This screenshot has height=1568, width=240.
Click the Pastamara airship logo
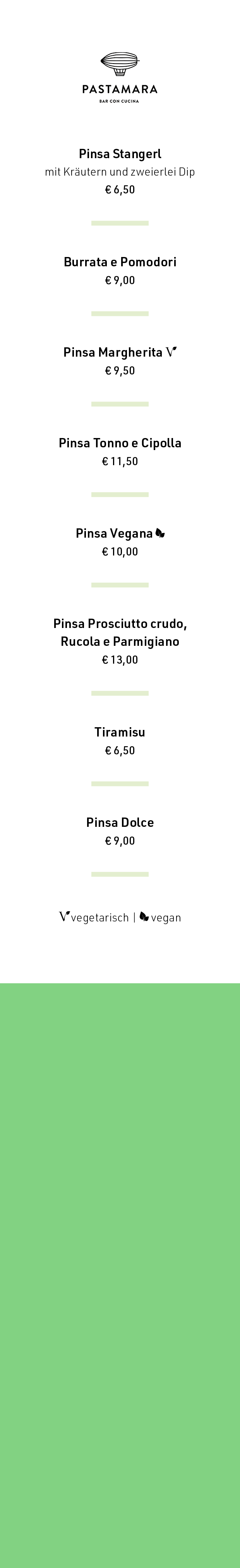pyautogui.click(x=120, y=64)
